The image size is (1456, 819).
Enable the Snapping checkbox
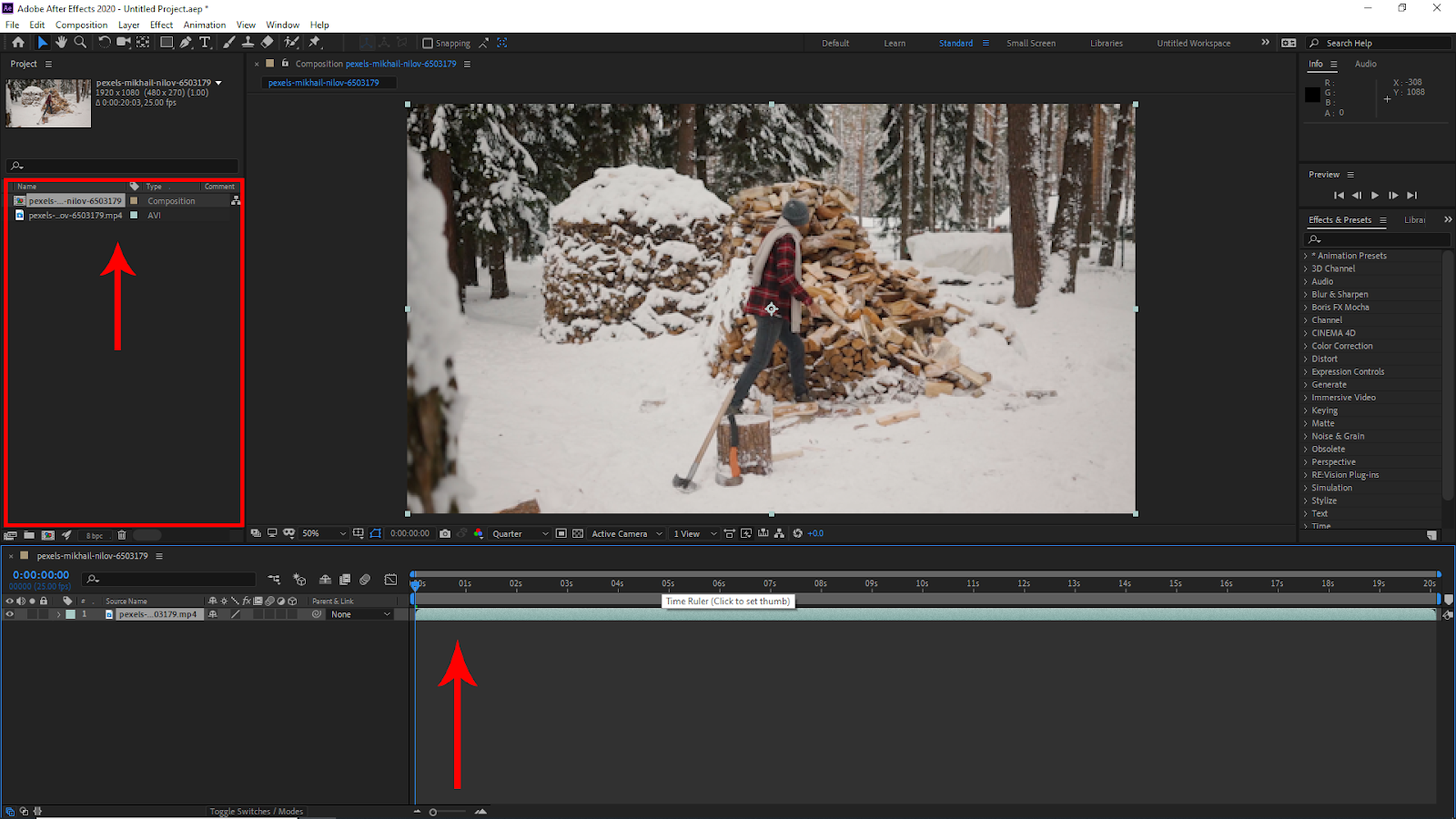(428, 44)
